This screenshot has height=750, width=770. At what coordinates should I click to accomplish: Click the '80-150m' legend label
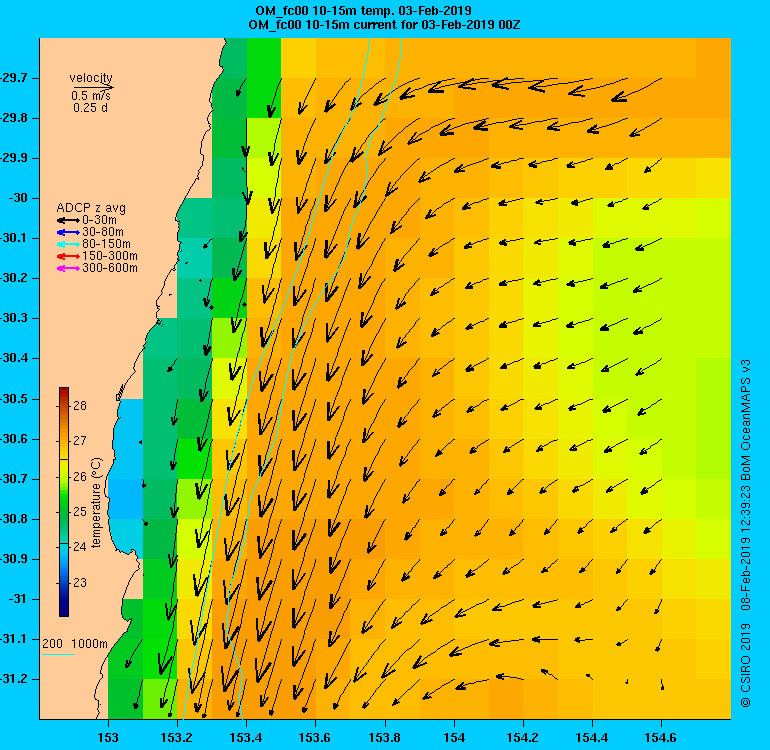click(107, 244)
